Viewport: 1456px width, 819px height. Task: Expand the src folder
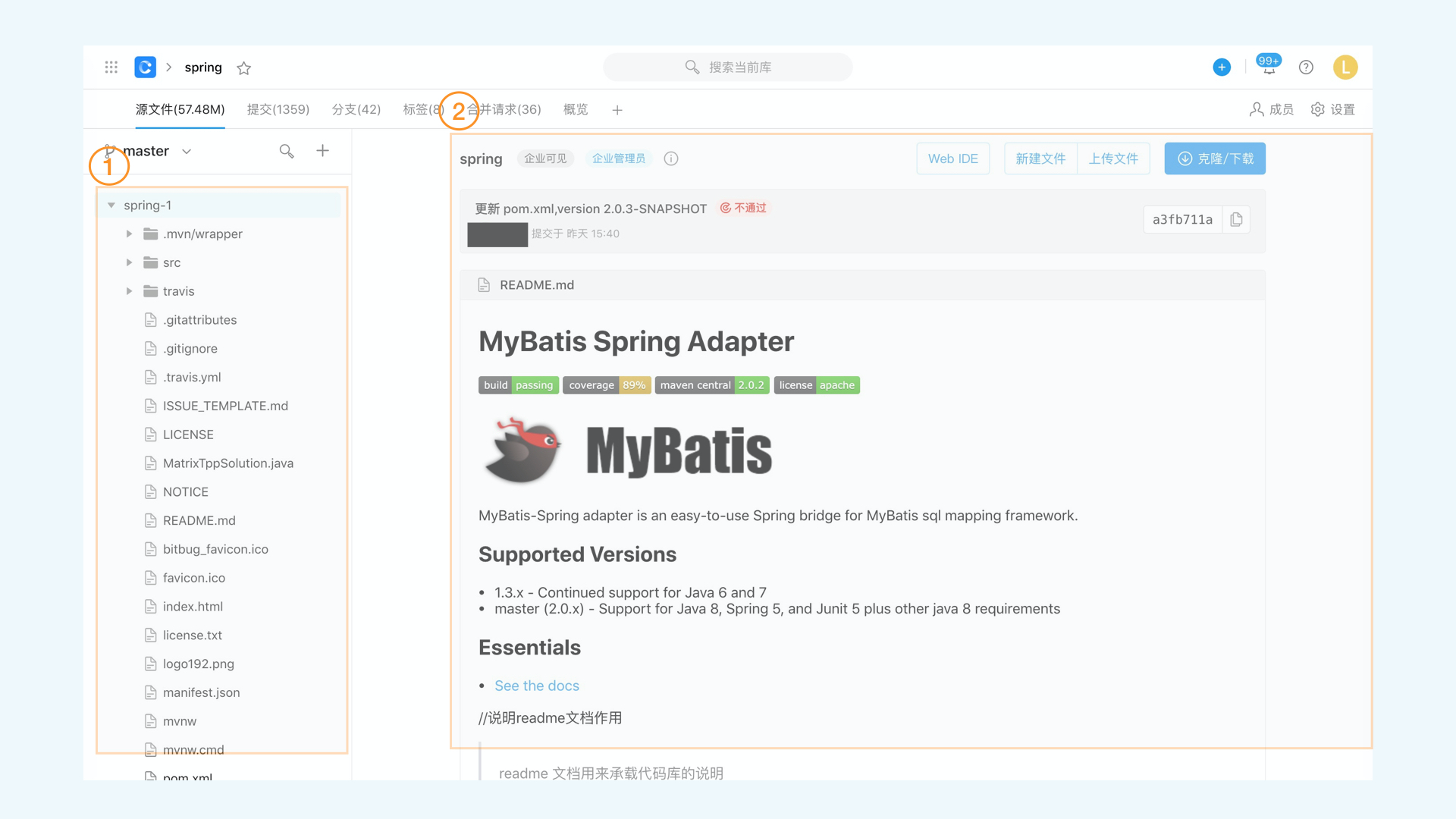click(129, 262)
